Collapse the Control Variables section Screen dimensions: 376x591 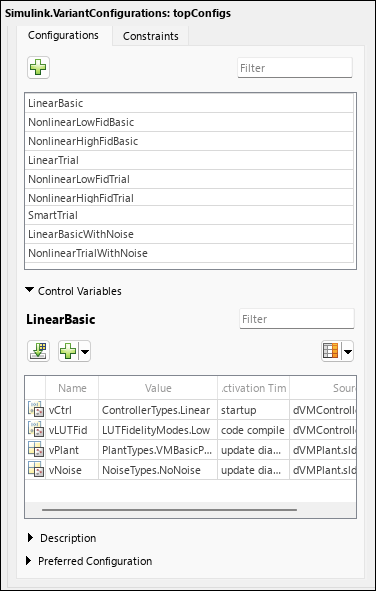coord(29,291)
